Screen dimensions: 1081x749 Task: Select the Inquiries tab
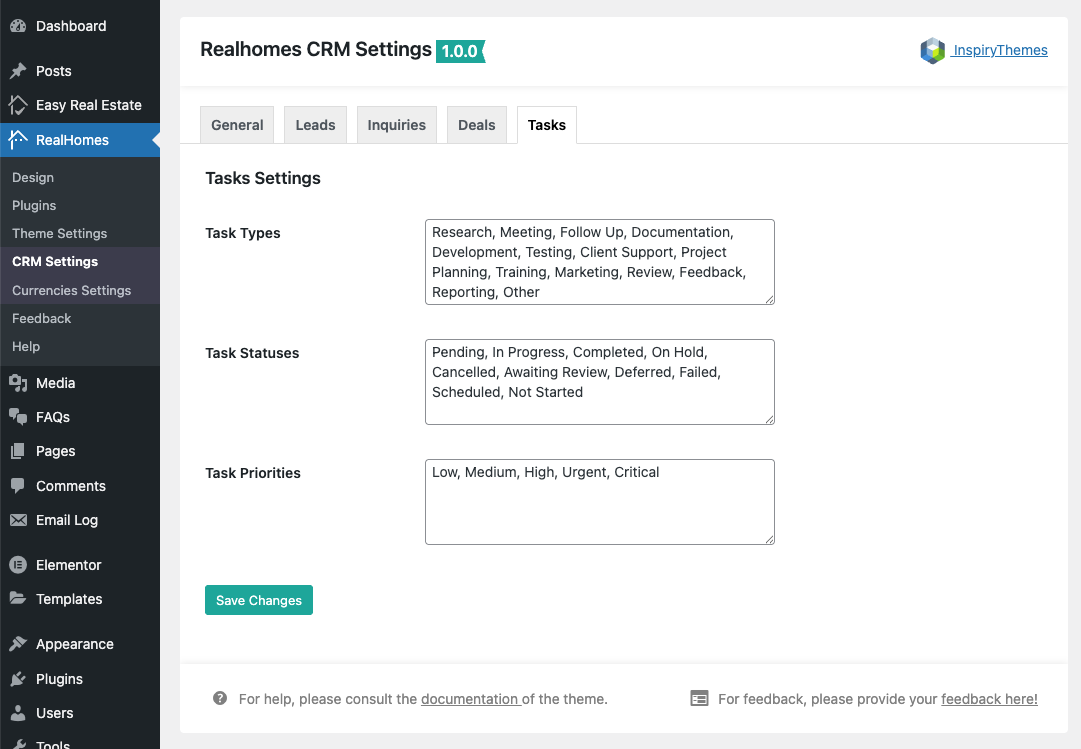coord(396,125)
